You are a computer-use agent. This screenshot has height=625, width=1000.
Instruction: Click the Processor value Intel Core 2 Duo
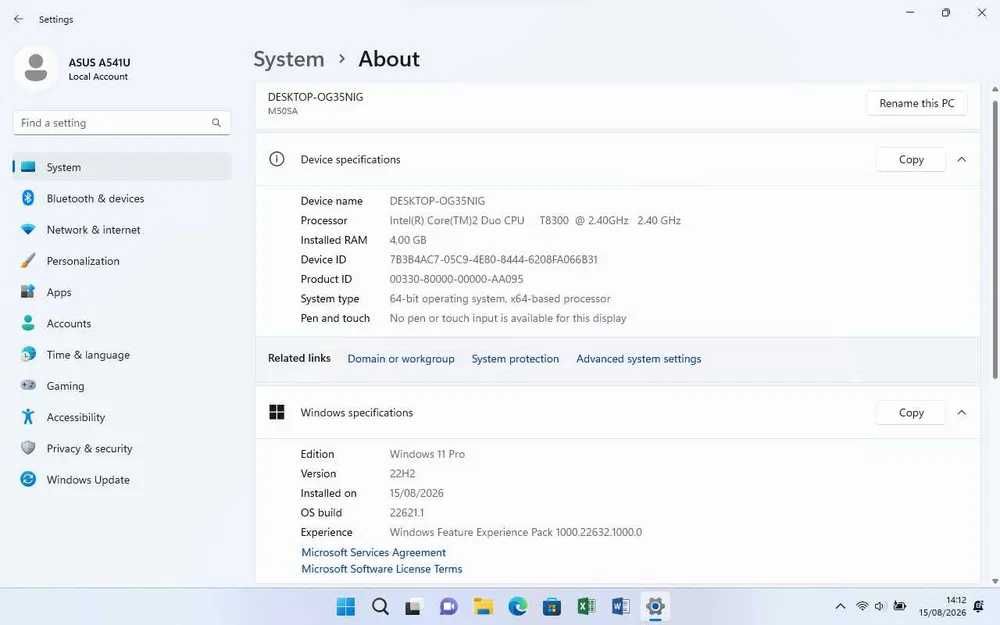click(535, 220)
